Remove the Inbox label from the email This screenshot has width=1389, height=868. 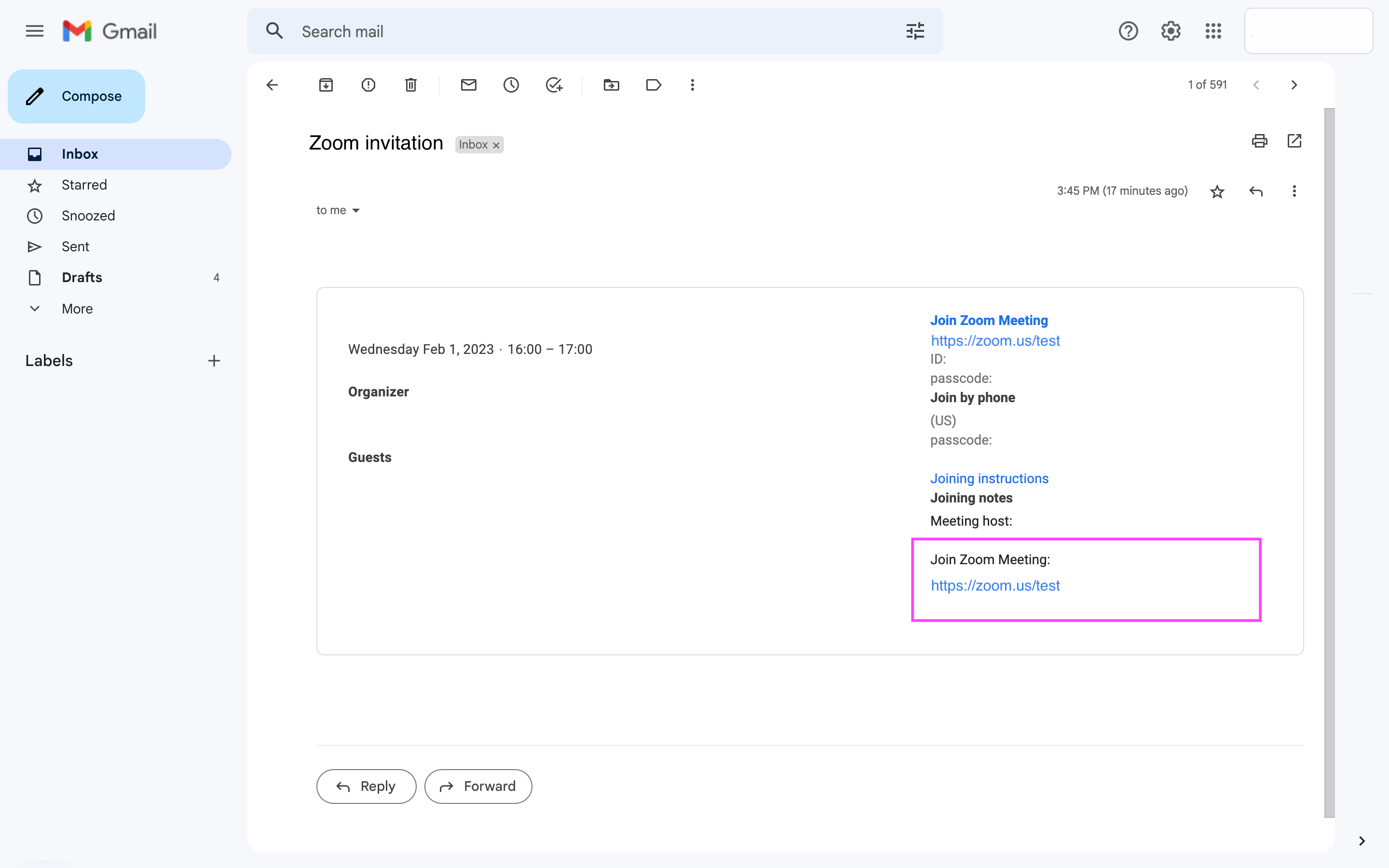495,145
